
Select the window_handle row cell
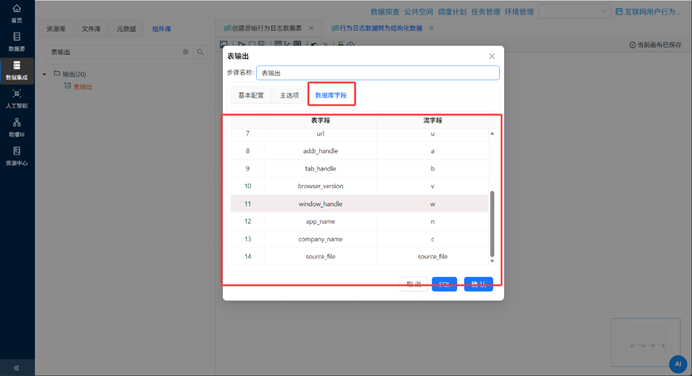click(320, 204)
